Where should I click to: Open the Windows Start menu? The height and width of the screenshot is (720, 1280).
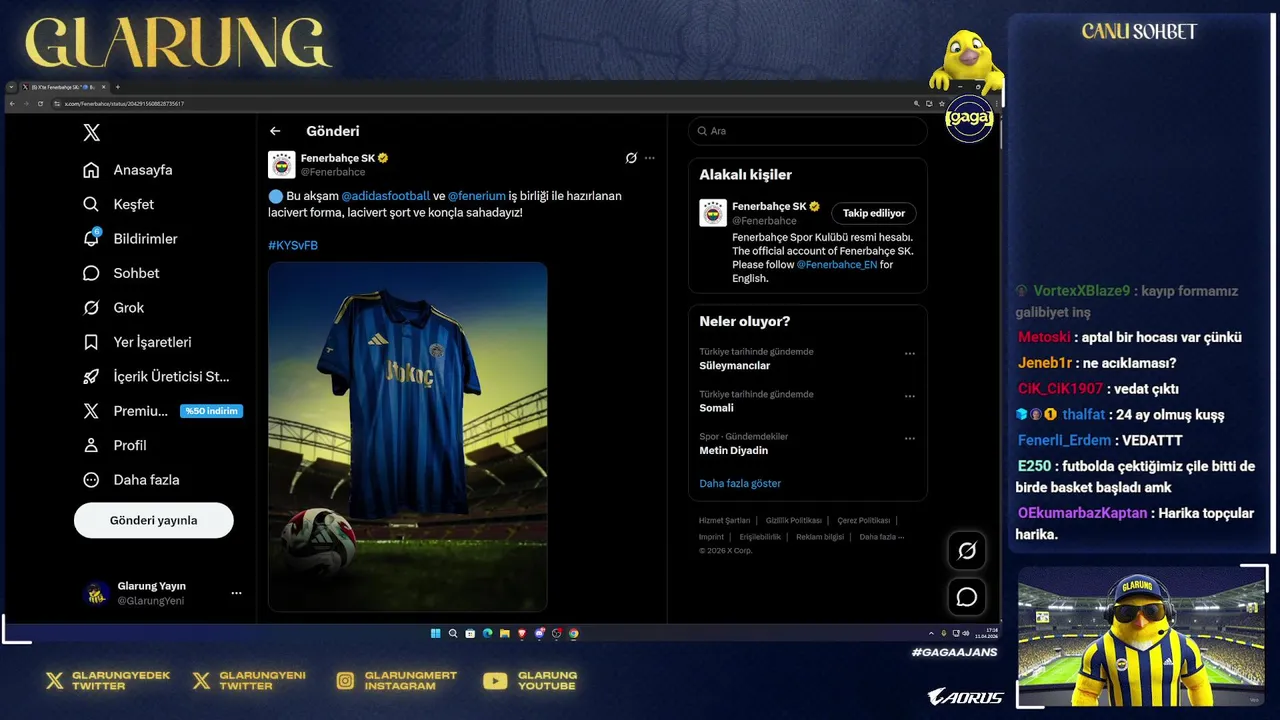tap(436, 633)
